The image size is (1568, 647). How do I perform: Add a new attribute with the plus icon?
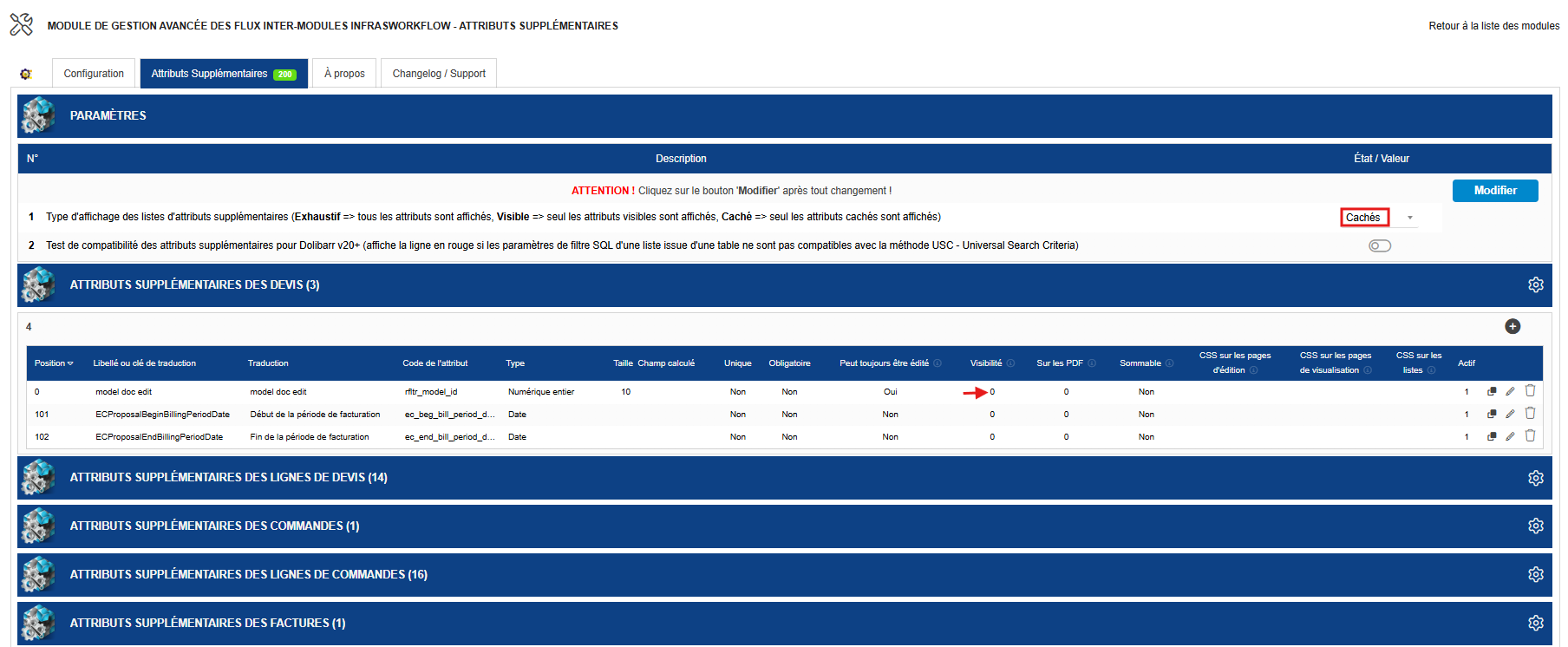click(1512, 326)
